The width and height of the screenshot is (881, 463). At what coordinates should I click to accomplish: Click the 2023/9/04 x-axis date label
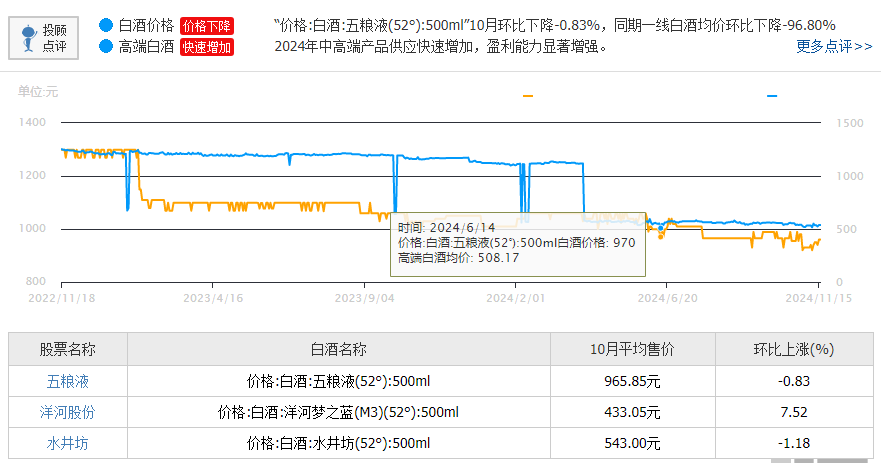[365, 298]
